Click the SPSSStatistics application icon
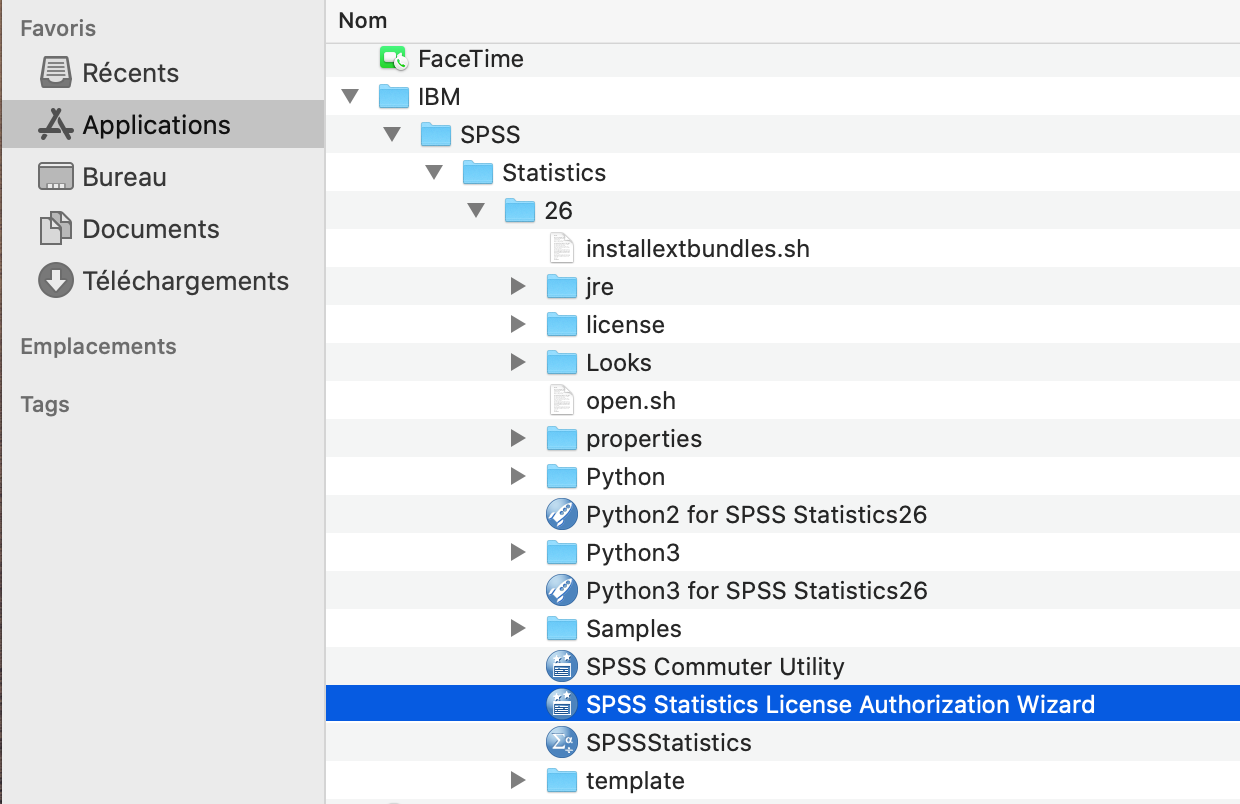 pyautogui.click(x=562, y=742)
